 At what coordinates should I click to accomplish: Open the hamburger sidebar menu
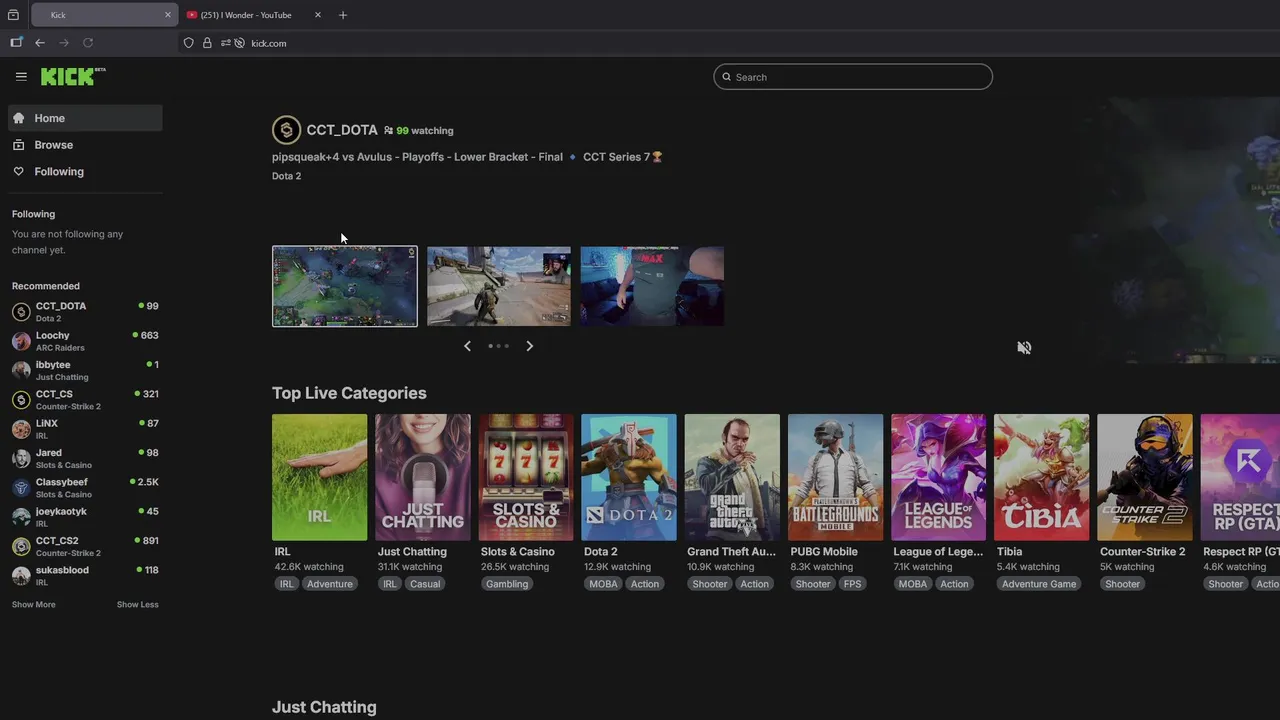point(21,76)
